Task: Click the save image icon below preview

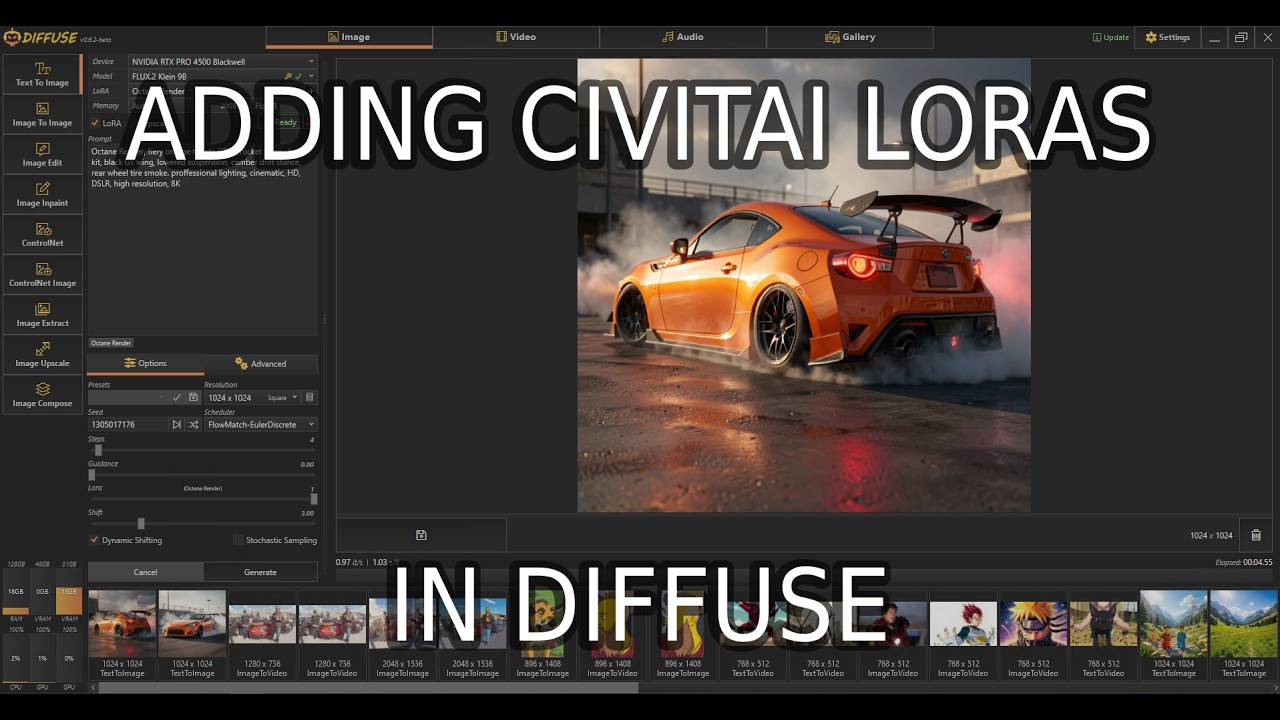Action: [x=421, y=535]
